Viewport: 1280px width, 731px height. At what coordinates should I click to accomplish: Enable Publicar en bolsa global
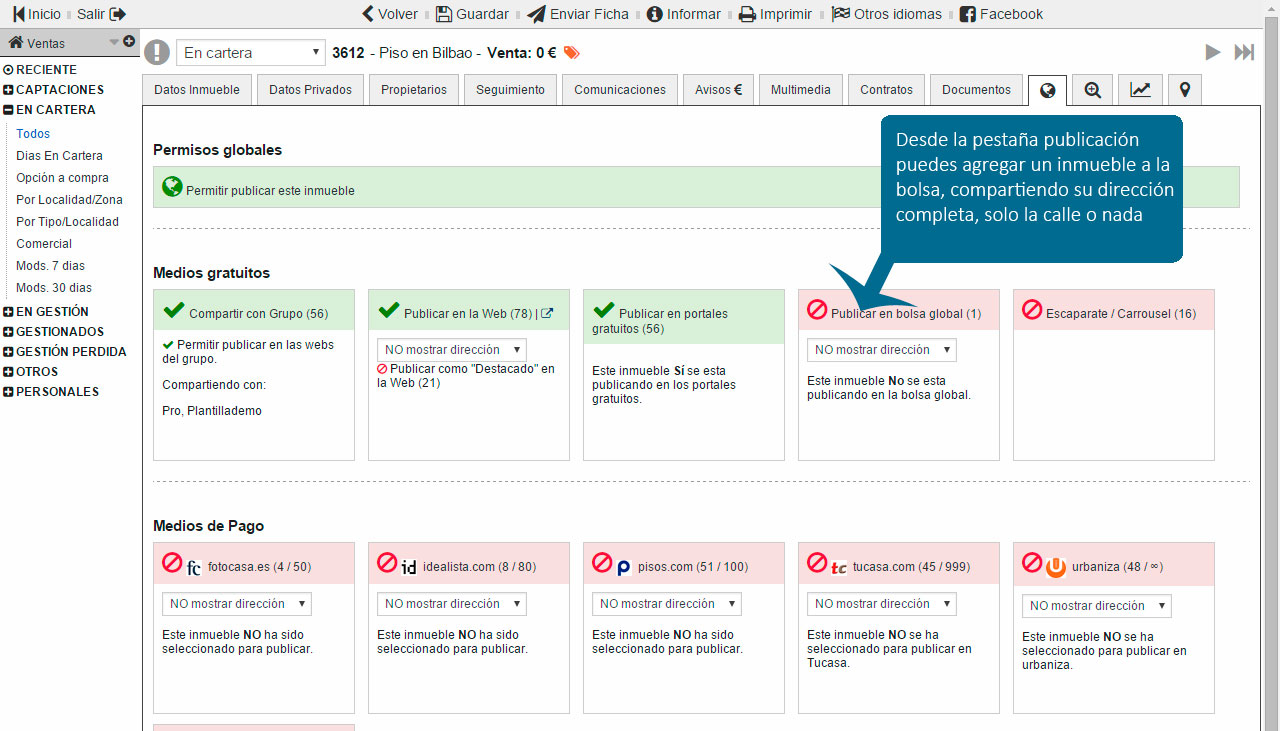point(817,311)
